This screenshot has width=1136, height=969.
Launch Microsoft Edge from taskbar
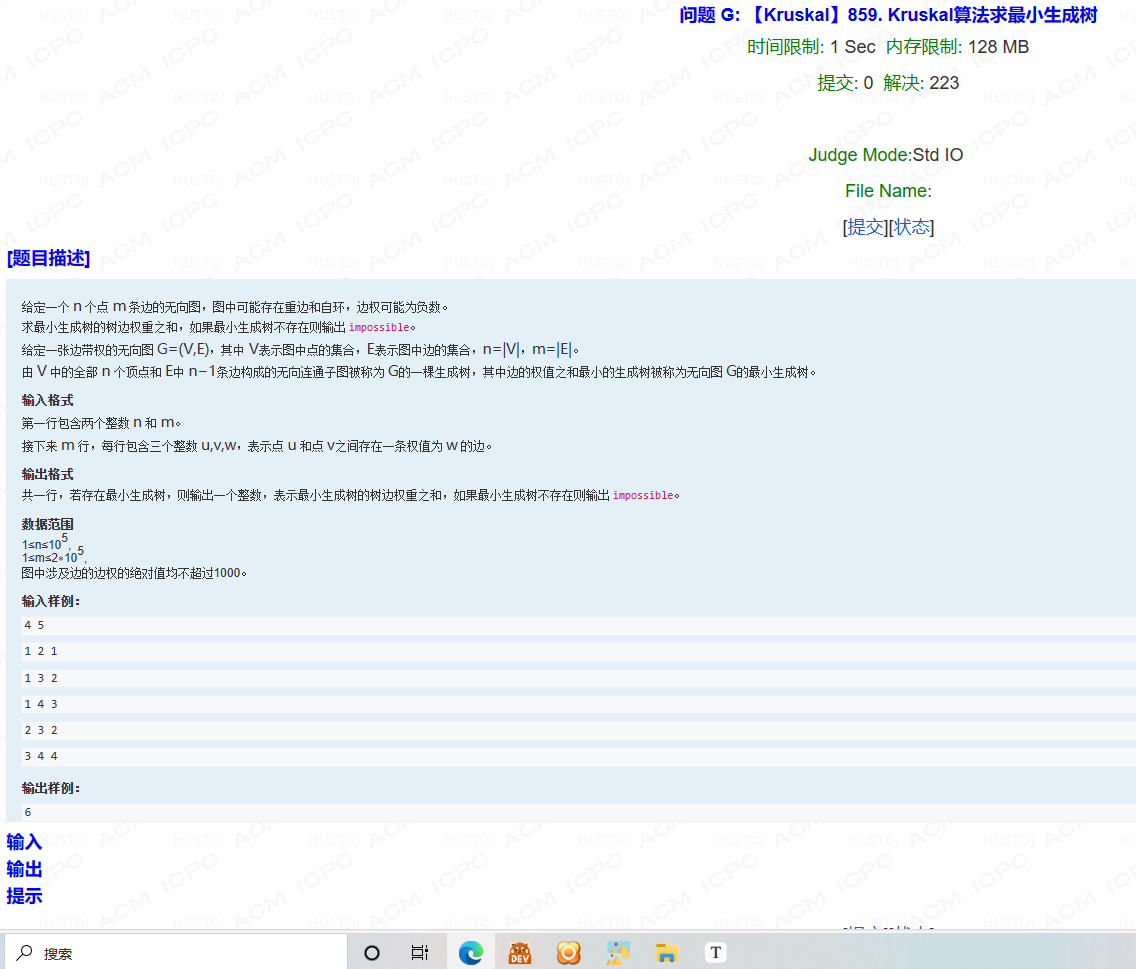point(471,952)
